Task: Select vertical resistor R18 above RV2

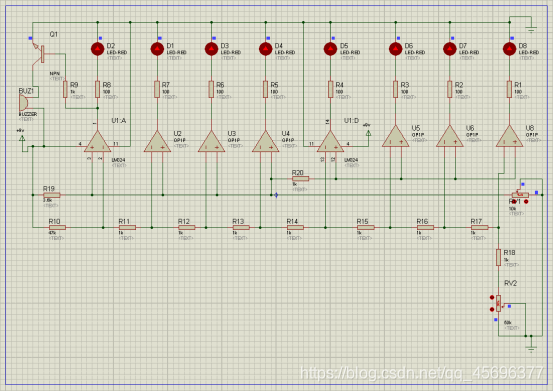Action: [499, 257]
